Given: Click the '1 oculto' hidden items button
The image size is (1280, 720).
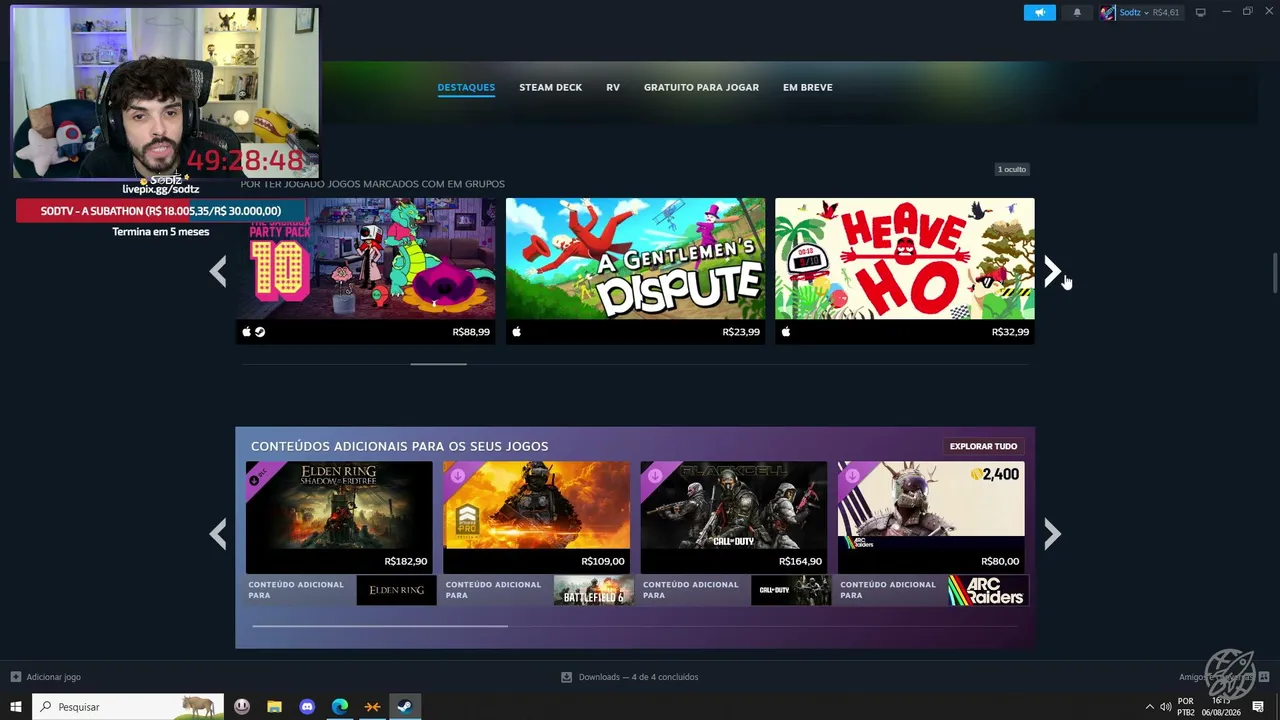Looking at the screenshot, I should coord(1012,169).
